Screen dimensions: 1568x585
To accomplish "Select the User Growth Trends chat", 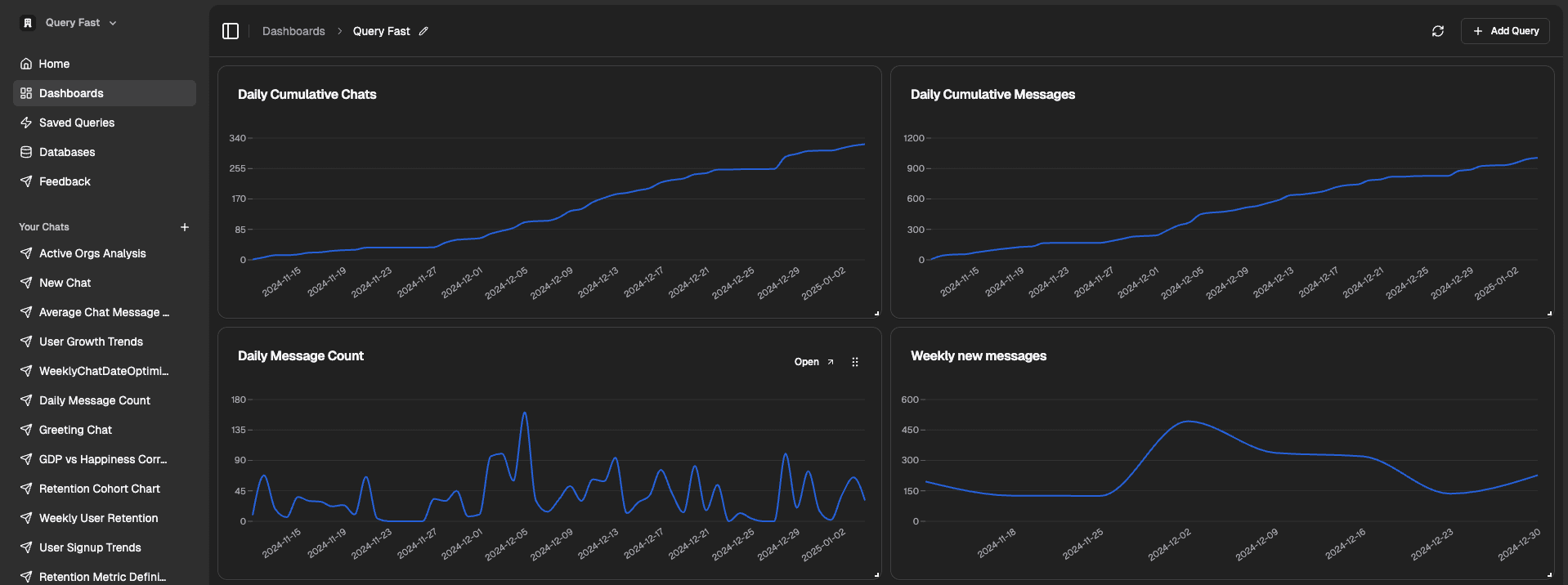I will [x=91, y=342].
